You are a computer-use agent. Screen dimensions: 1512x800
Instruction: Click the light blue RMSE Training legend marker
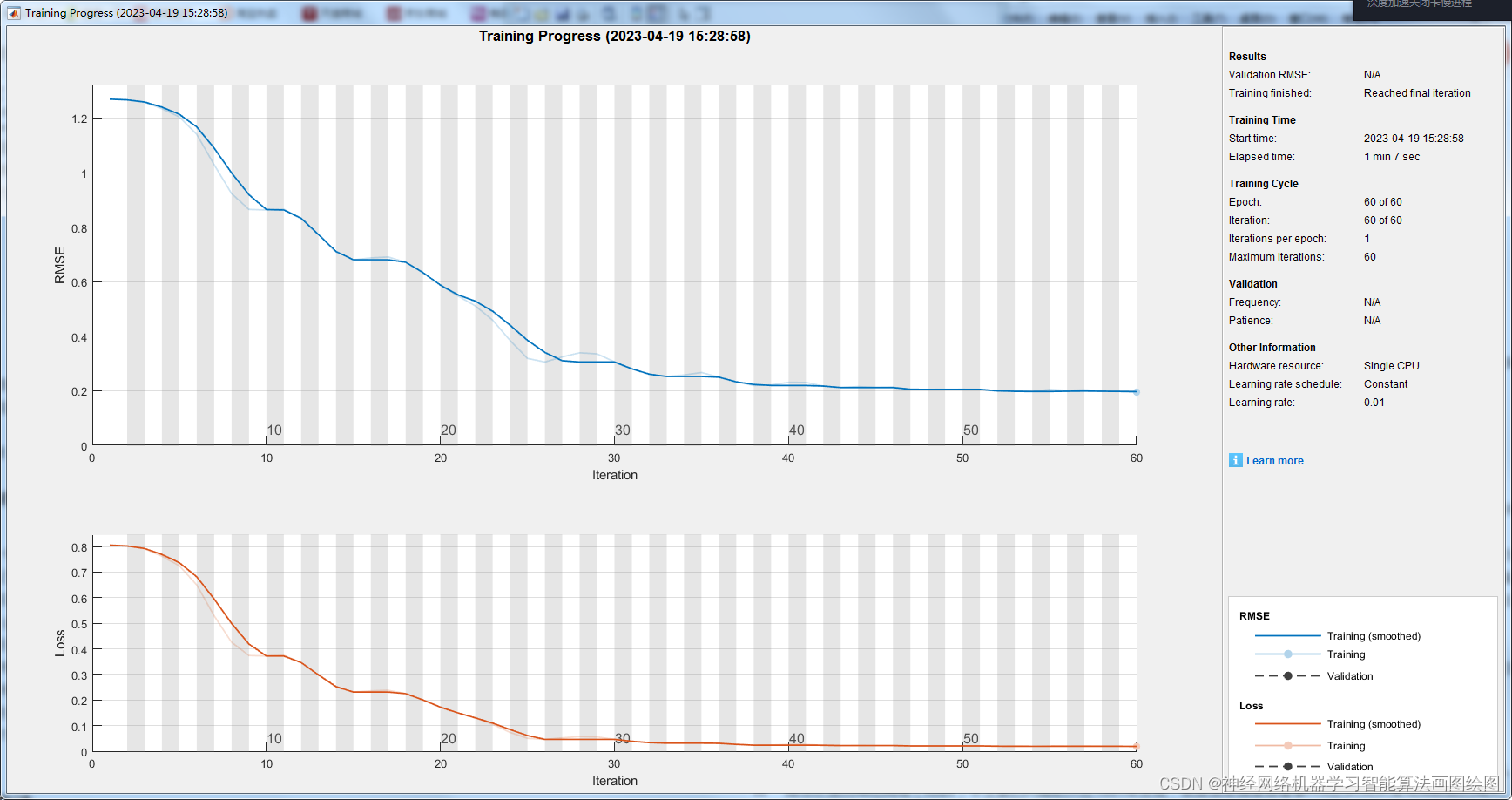coord(1287,654)
